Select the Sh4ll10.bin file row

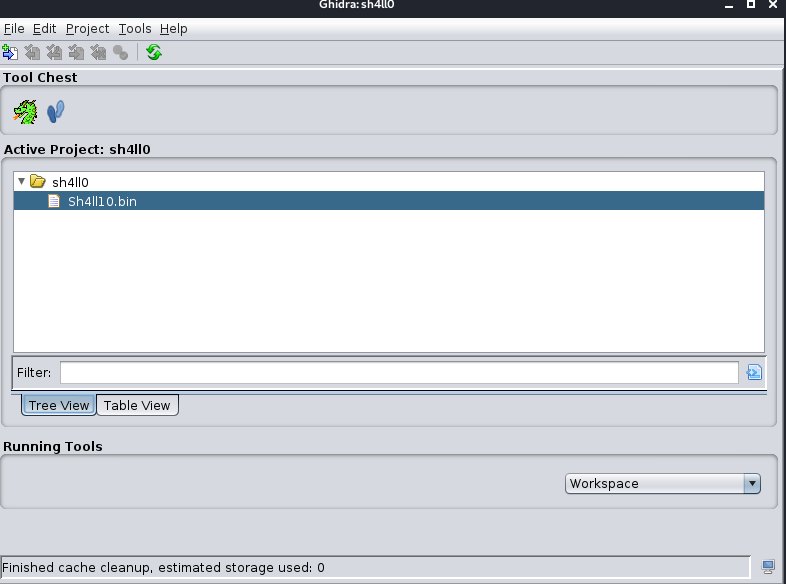[389, 201]
